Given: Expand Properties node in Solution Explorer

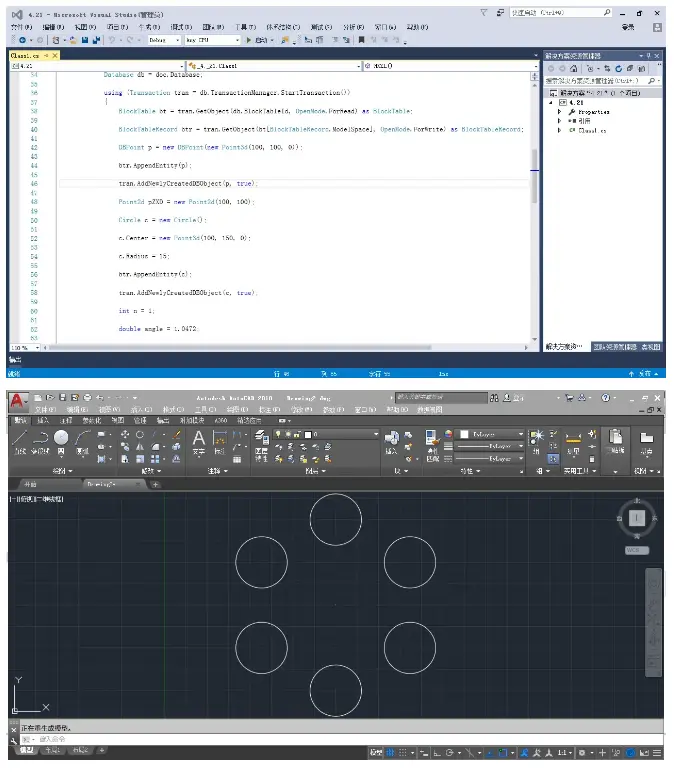Looking at the screenshot, I should (x=559, y=112).
